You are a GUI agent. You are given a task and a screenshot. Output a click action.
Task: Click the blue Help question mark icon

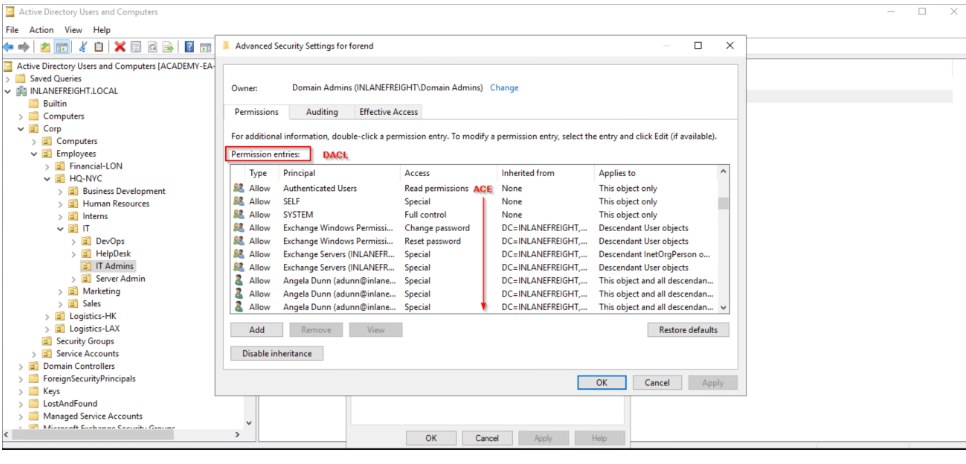(x=189, y=47)
